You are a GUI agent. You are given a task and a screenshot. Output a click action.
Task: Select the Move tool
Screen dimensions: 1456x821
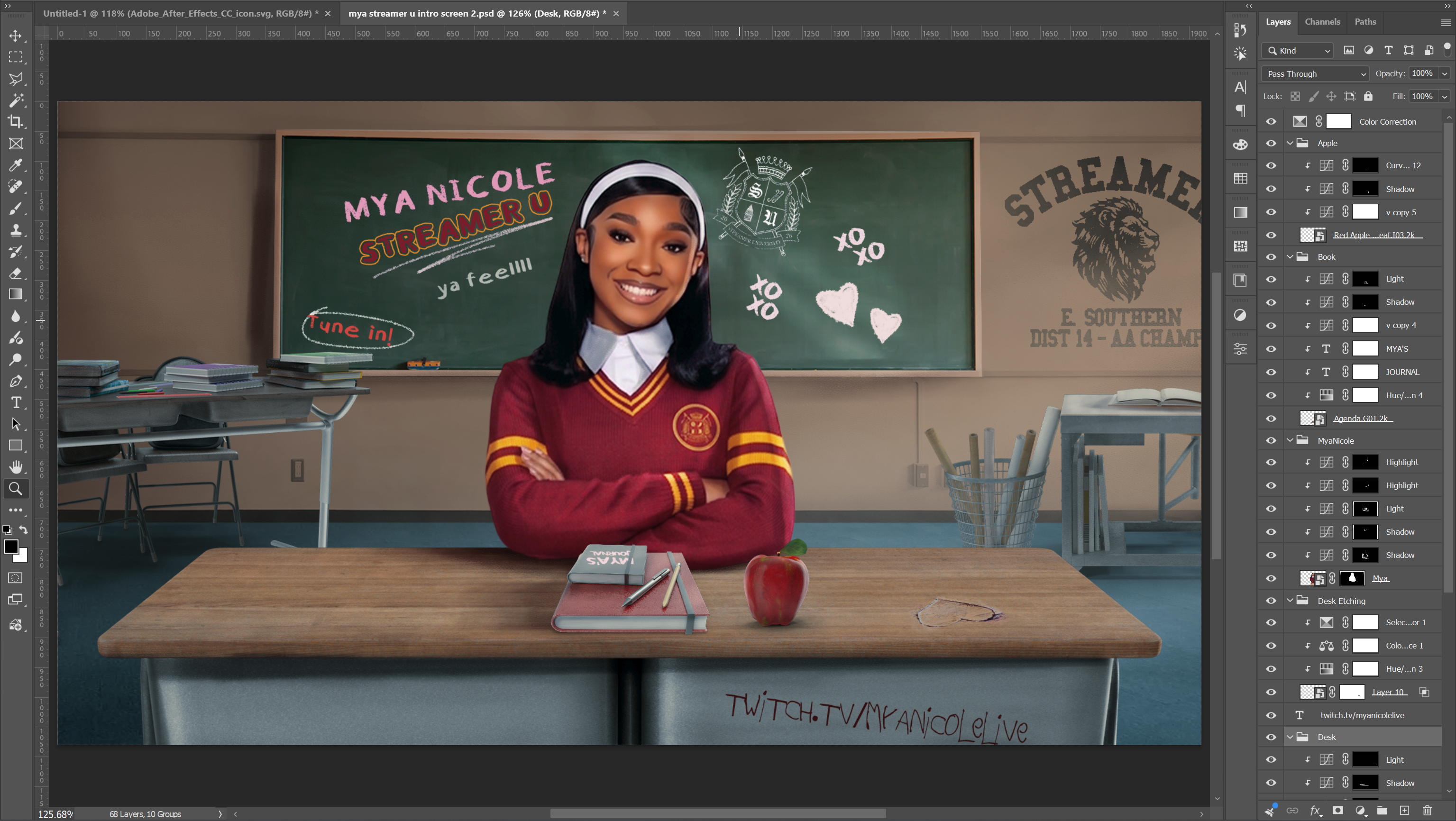(15, 36)
